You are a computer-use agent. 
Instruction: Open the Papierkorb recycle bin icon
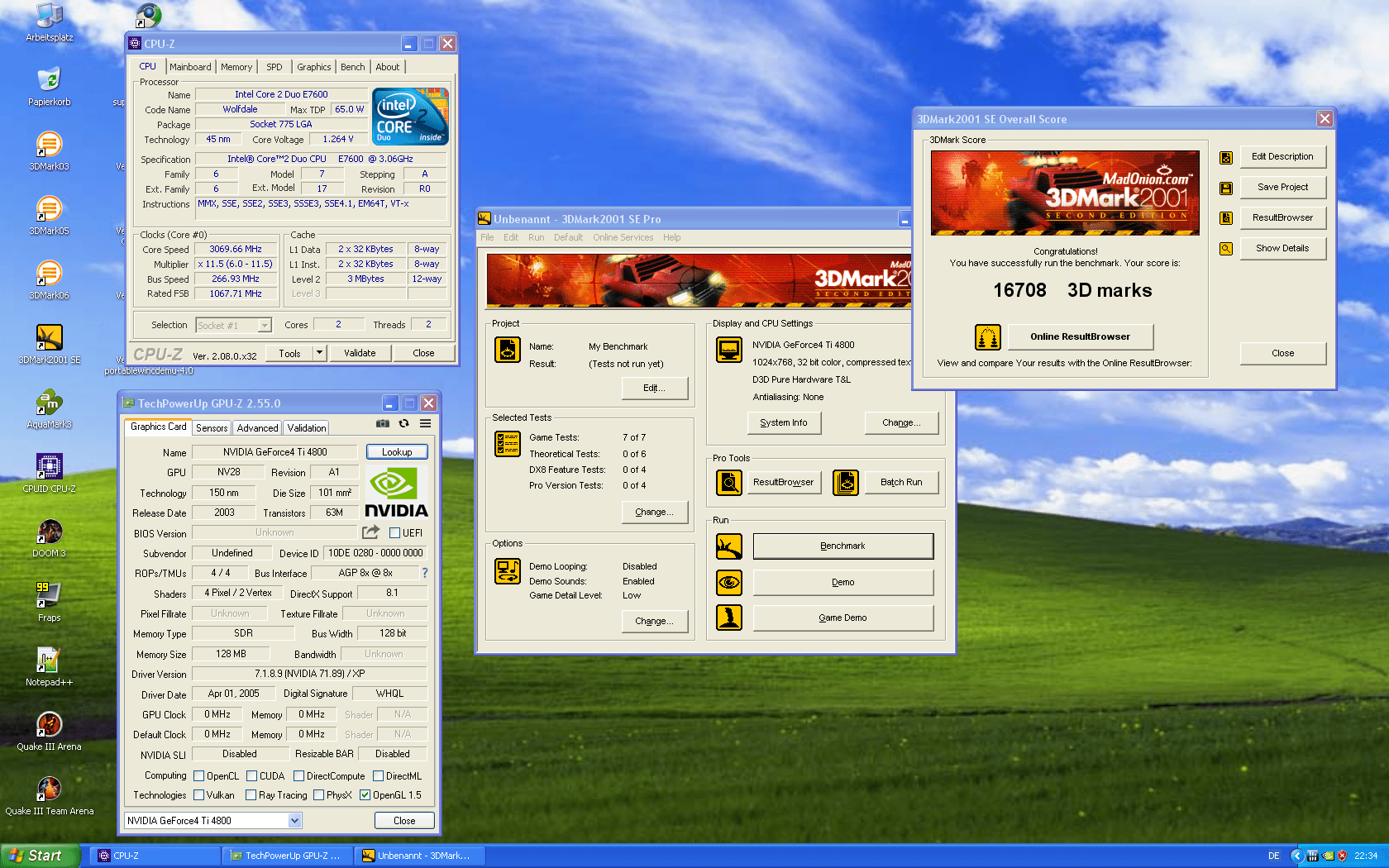(x=50, y=86)
